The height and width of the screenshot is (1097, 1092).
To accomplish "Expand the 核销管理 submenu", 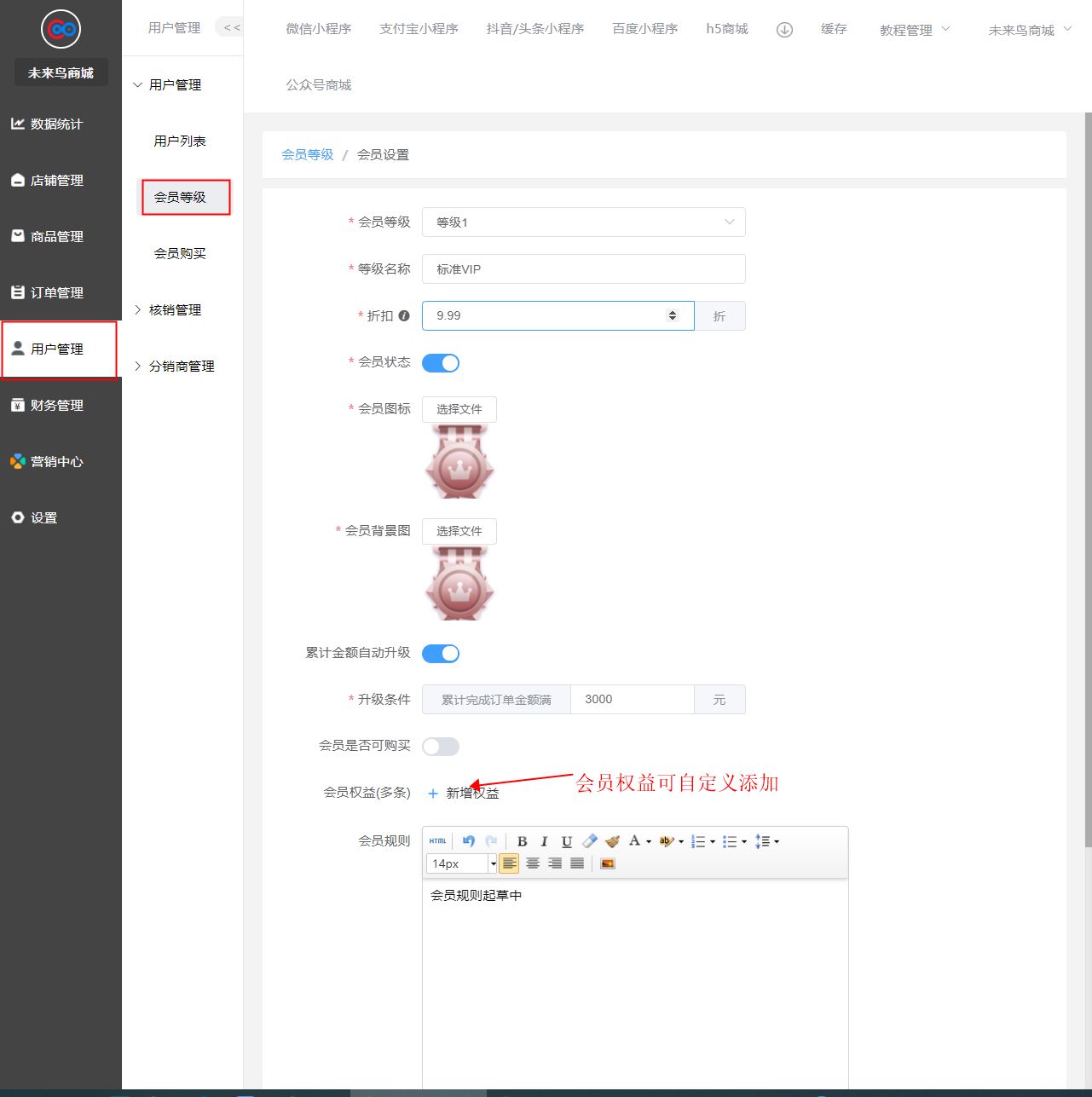I will (175, 310).
